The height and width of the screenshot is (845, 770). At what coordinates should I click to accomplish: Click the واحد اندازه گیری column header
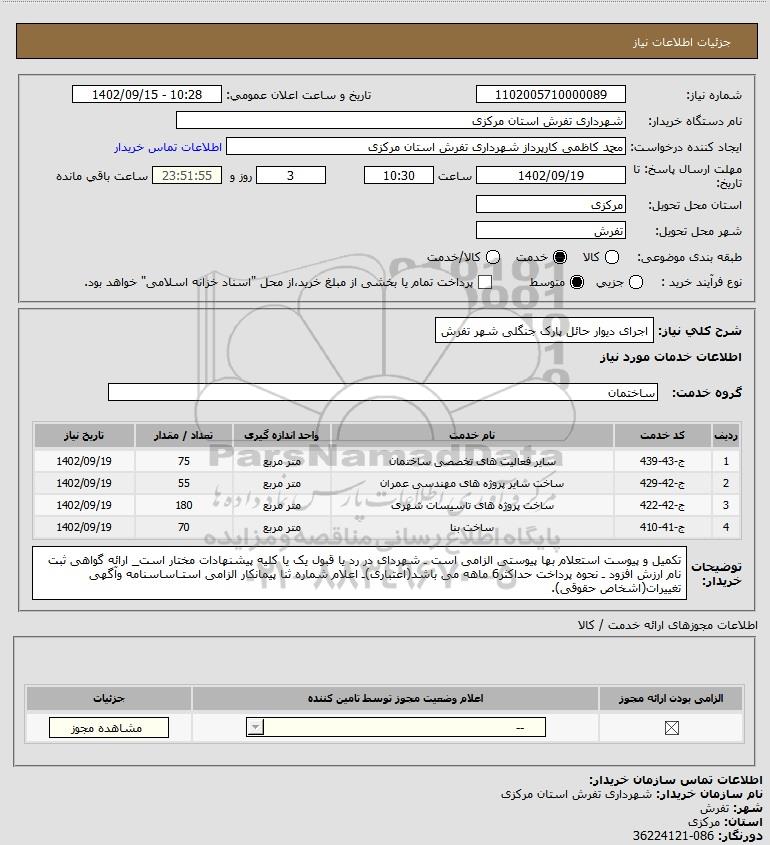coord(281,435)
